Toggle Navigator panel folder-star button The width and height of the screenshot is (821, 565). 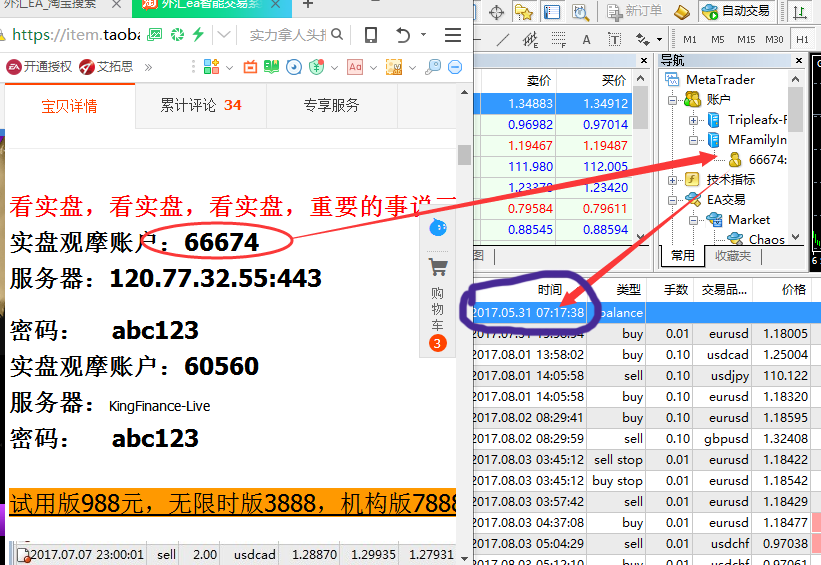point(523,12)
